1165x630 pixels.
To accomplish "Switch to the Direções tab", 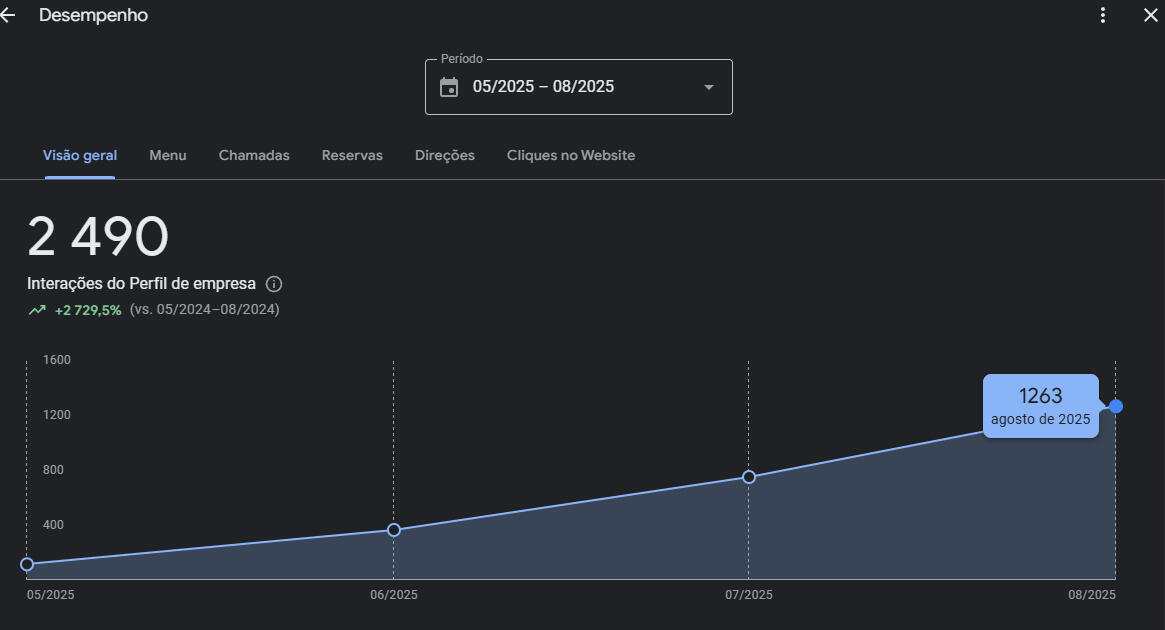I will tap(445, 155).
